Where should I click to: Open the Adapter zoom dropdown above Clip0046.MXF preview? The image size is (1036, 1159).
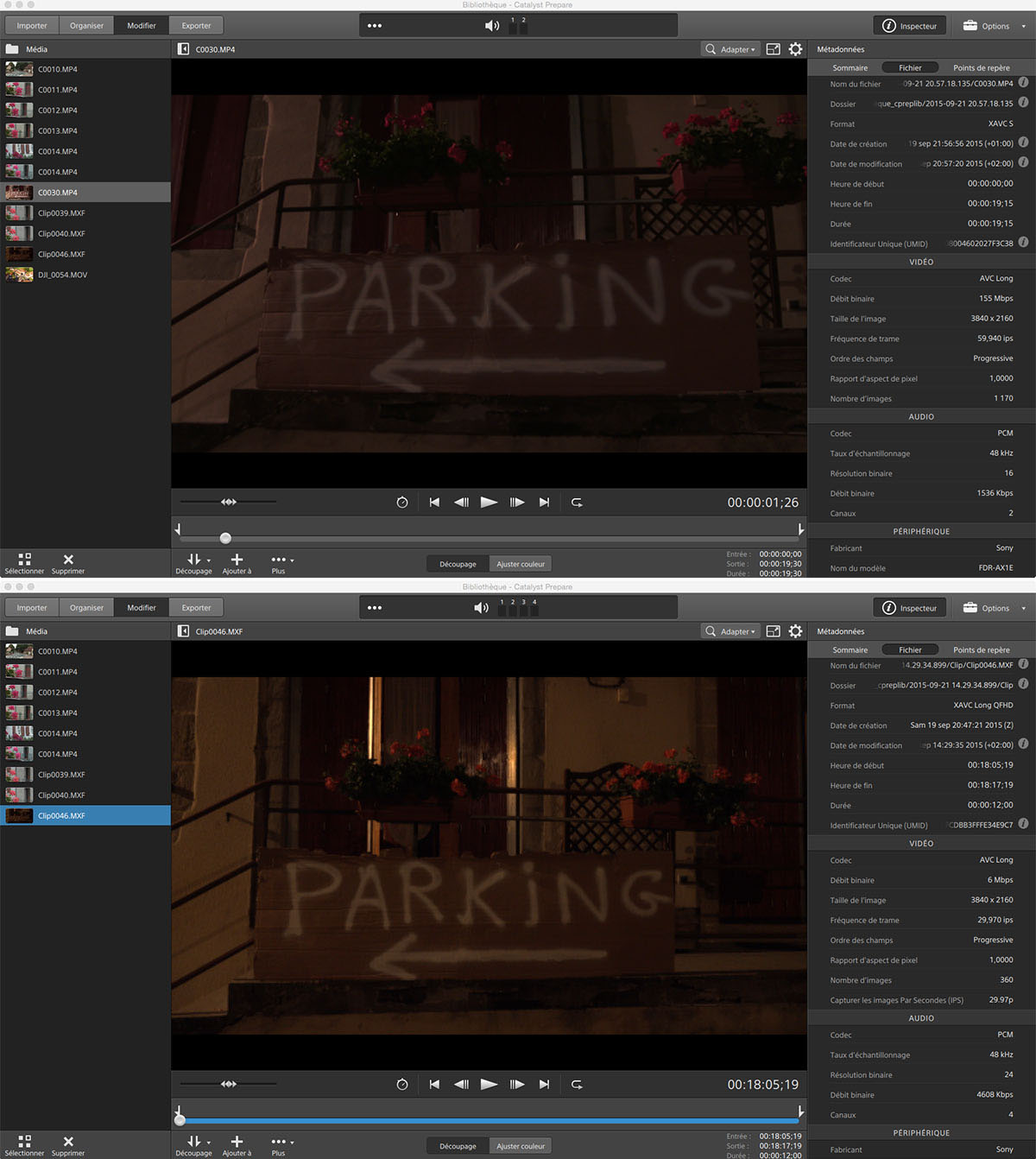(730, 631)
